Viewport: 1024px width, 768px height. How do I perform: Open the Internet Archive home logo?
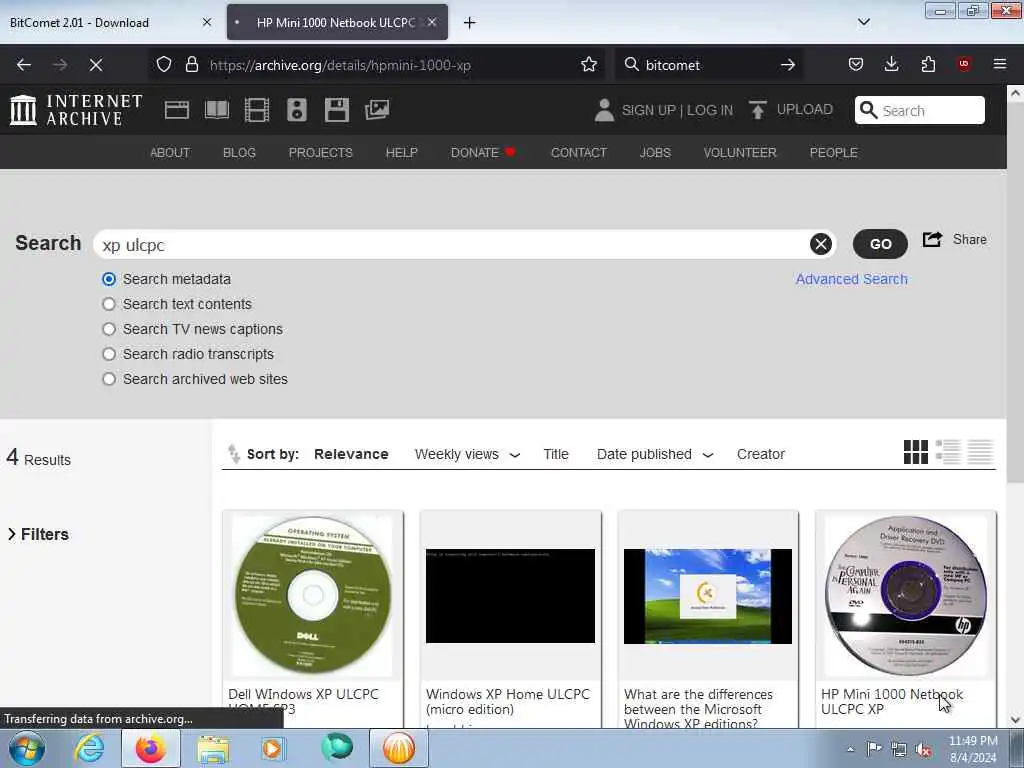coord(76,110)
